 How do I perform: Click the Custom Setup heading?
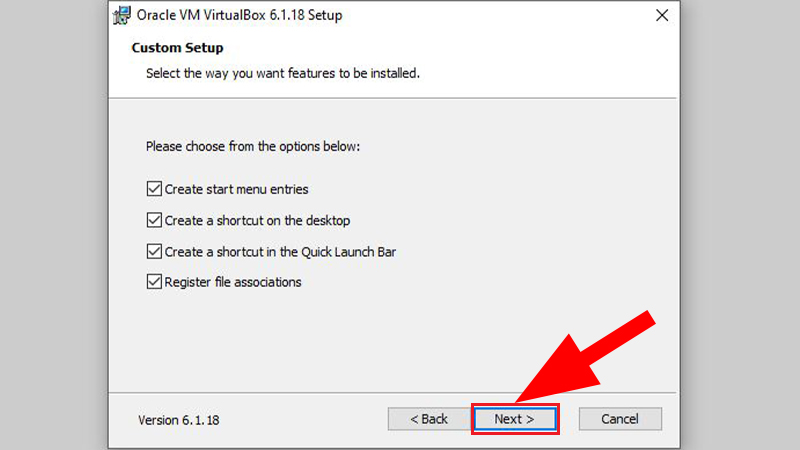click(178, 47)
